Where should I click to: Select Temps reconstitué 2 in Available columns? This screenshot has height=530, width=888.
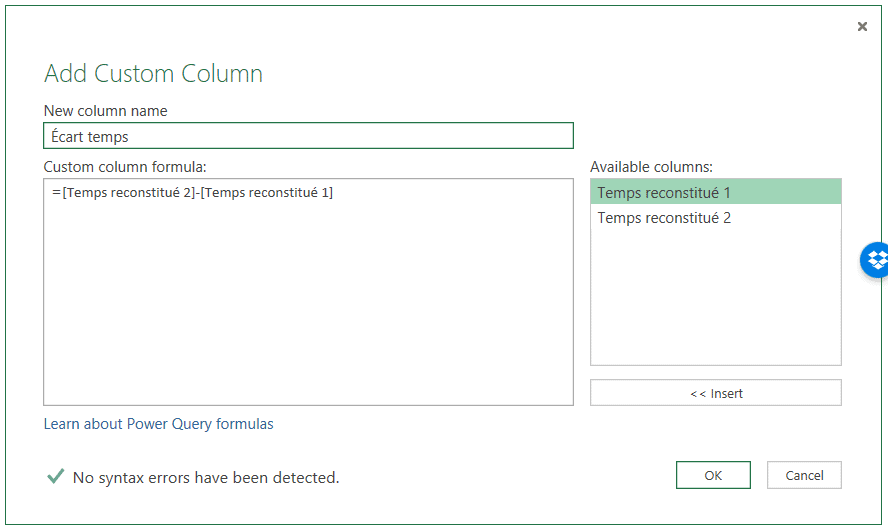[x=715, y=218]
